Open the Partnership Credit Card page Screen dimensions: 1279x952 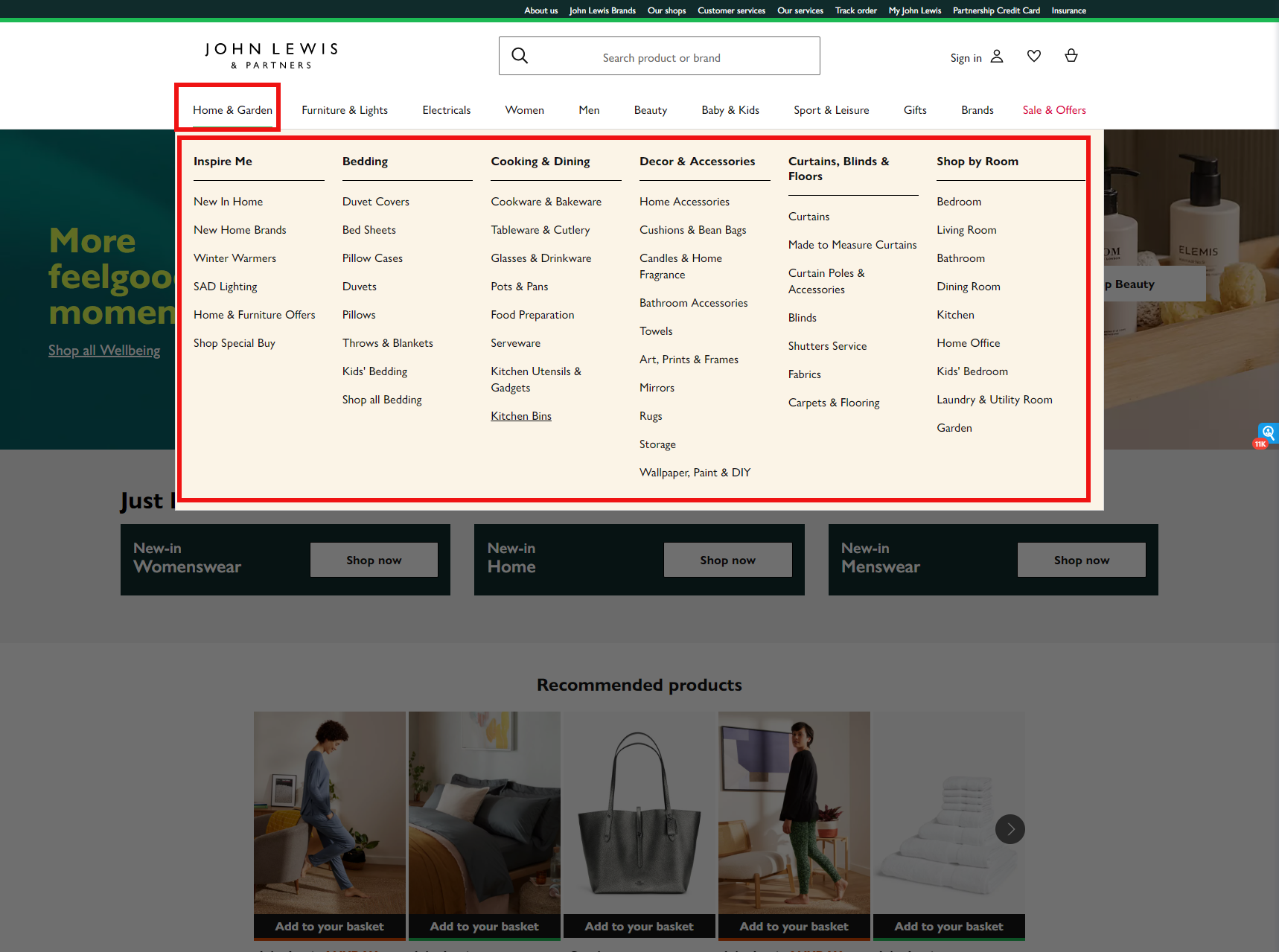pos(995,10)
